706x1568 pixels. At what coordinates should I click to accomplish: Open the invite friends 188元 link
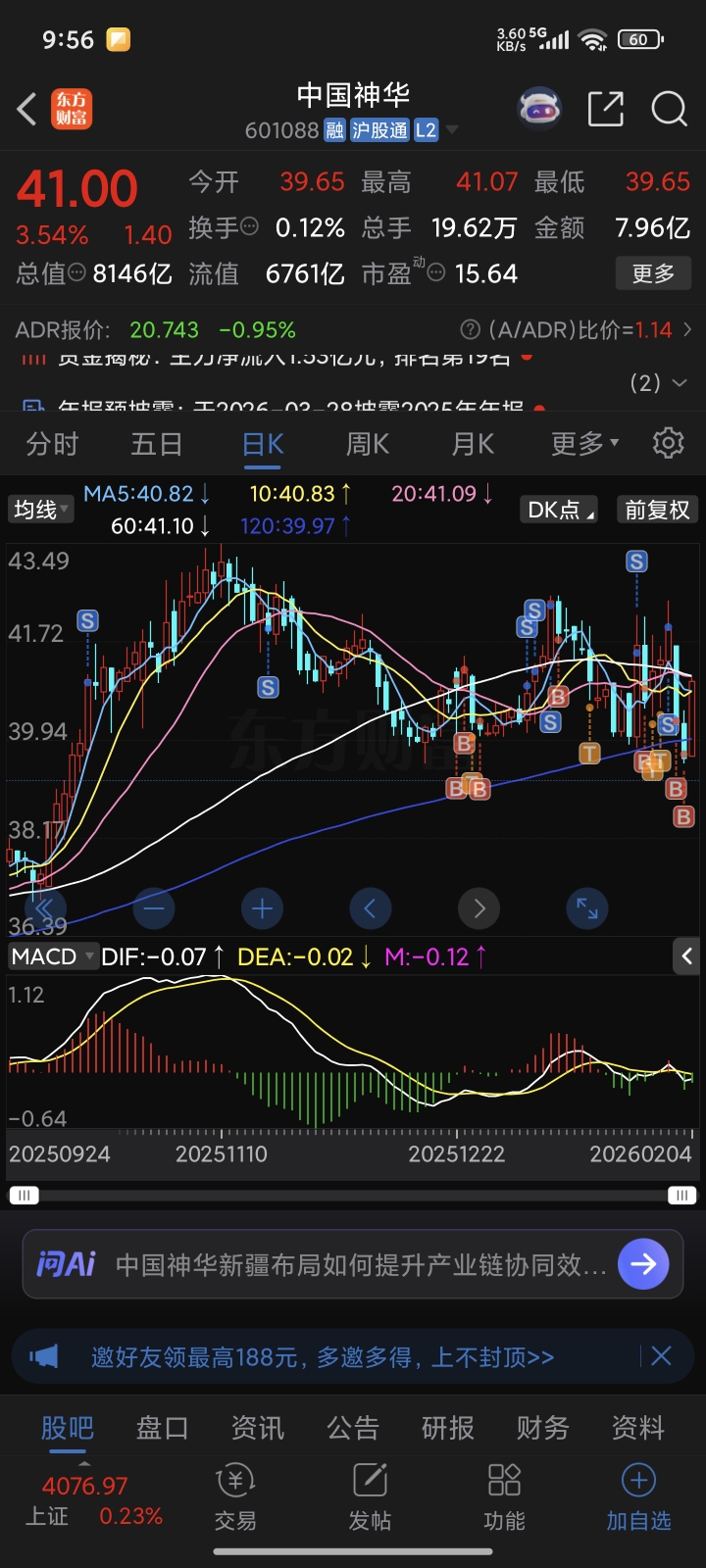(x=323, y=1357)
